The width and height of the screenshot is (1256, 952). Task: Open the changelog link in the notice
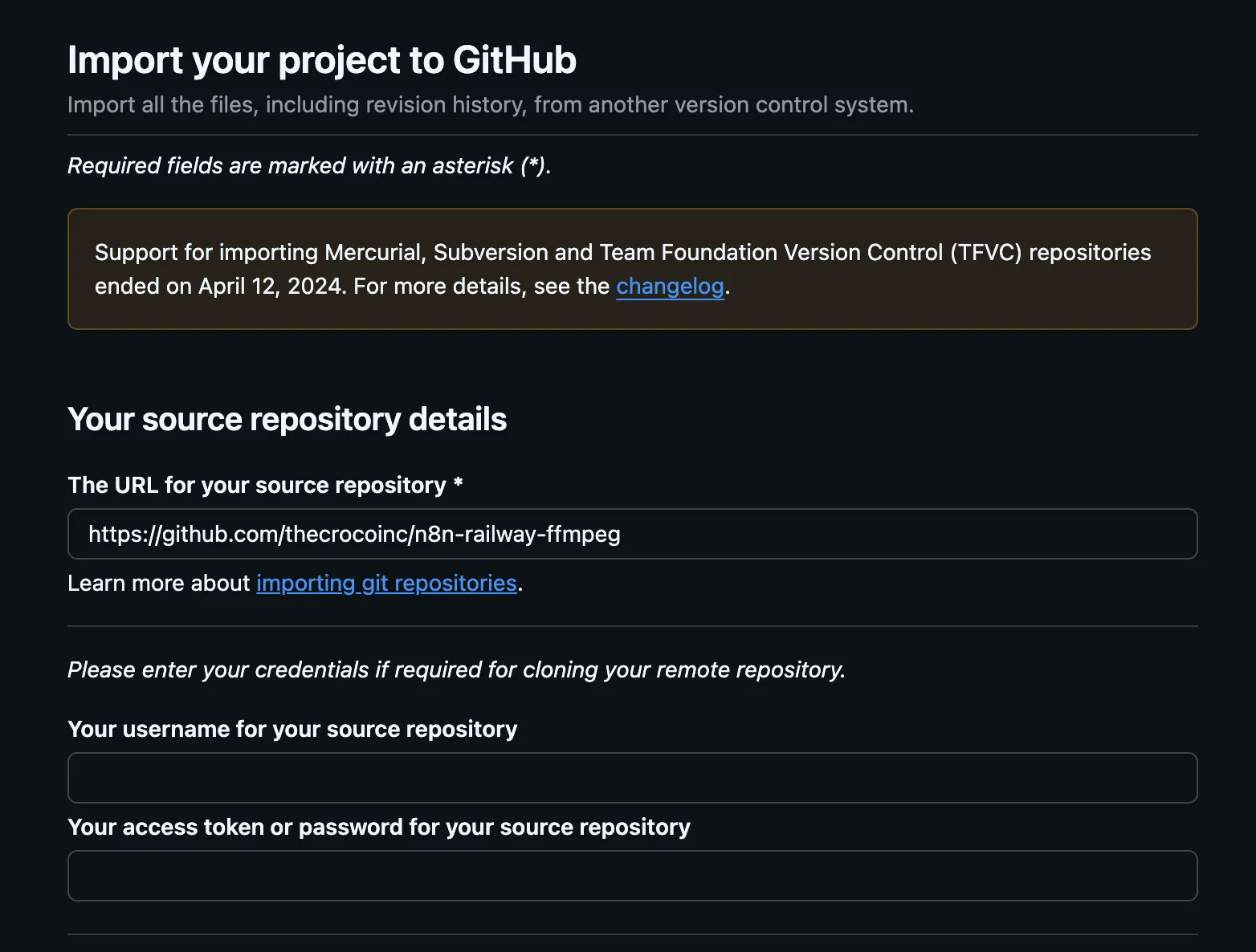(670, 287)
